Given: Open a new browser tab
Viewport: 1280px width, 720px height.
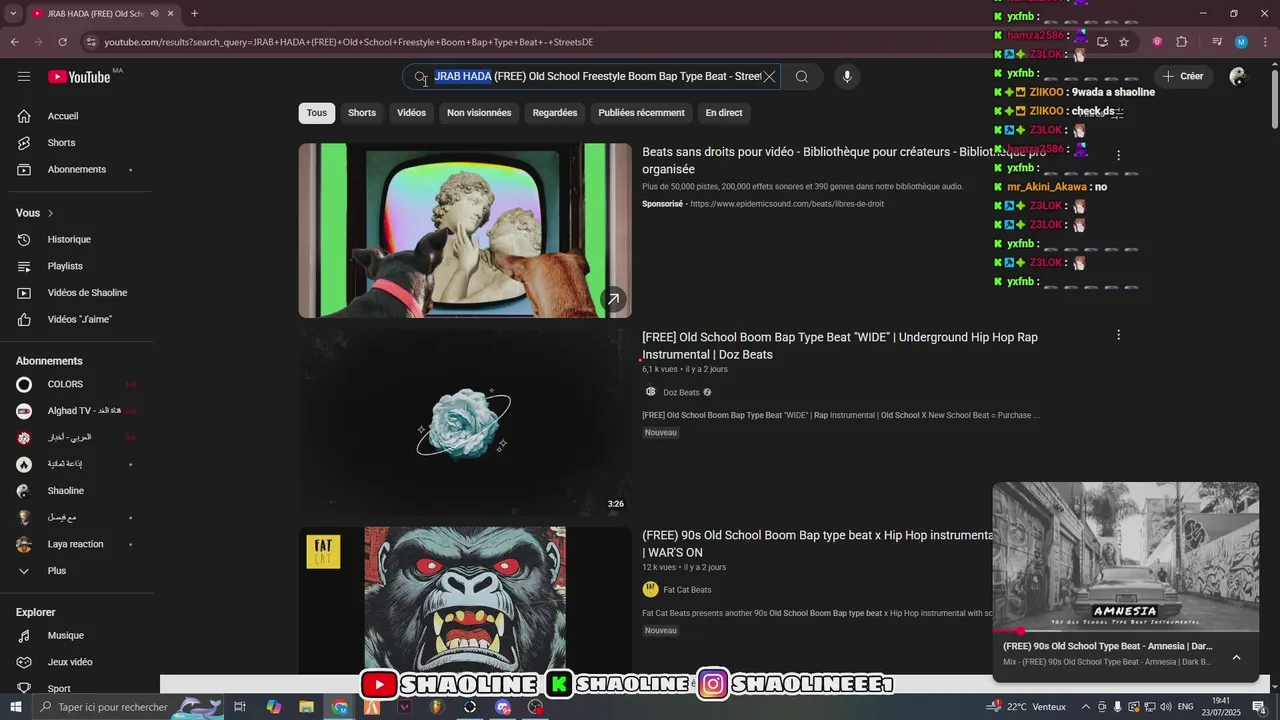Looking at the screenshot, I should coord(194,14).
